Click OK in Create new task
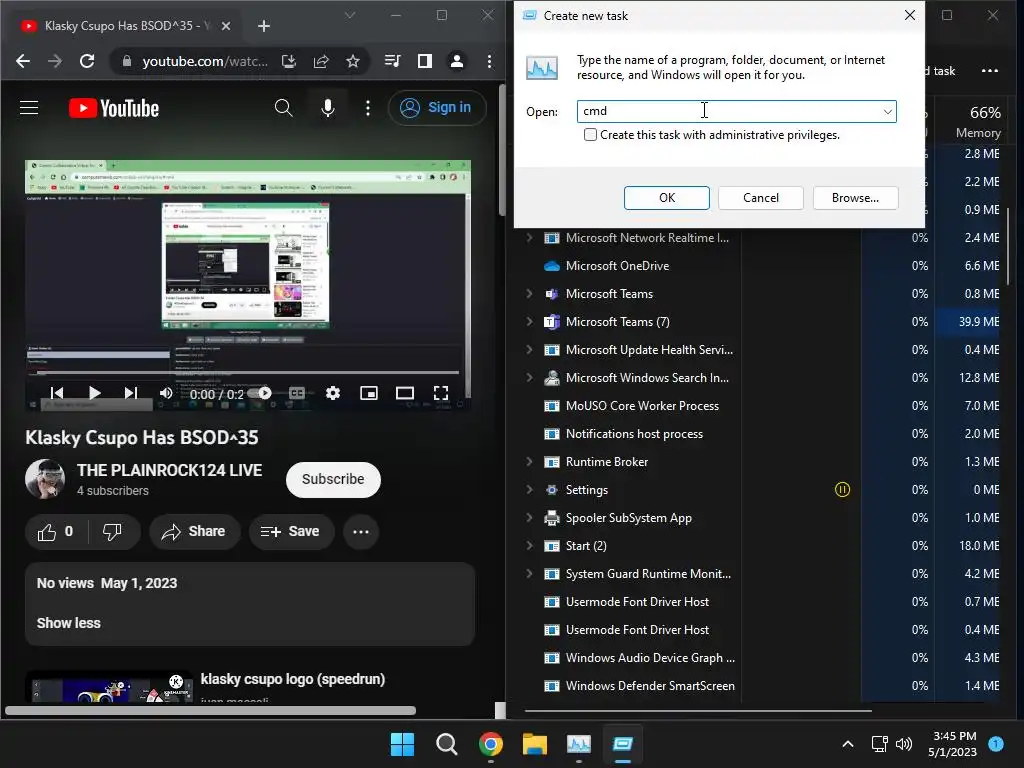 (x=667, y=198)
